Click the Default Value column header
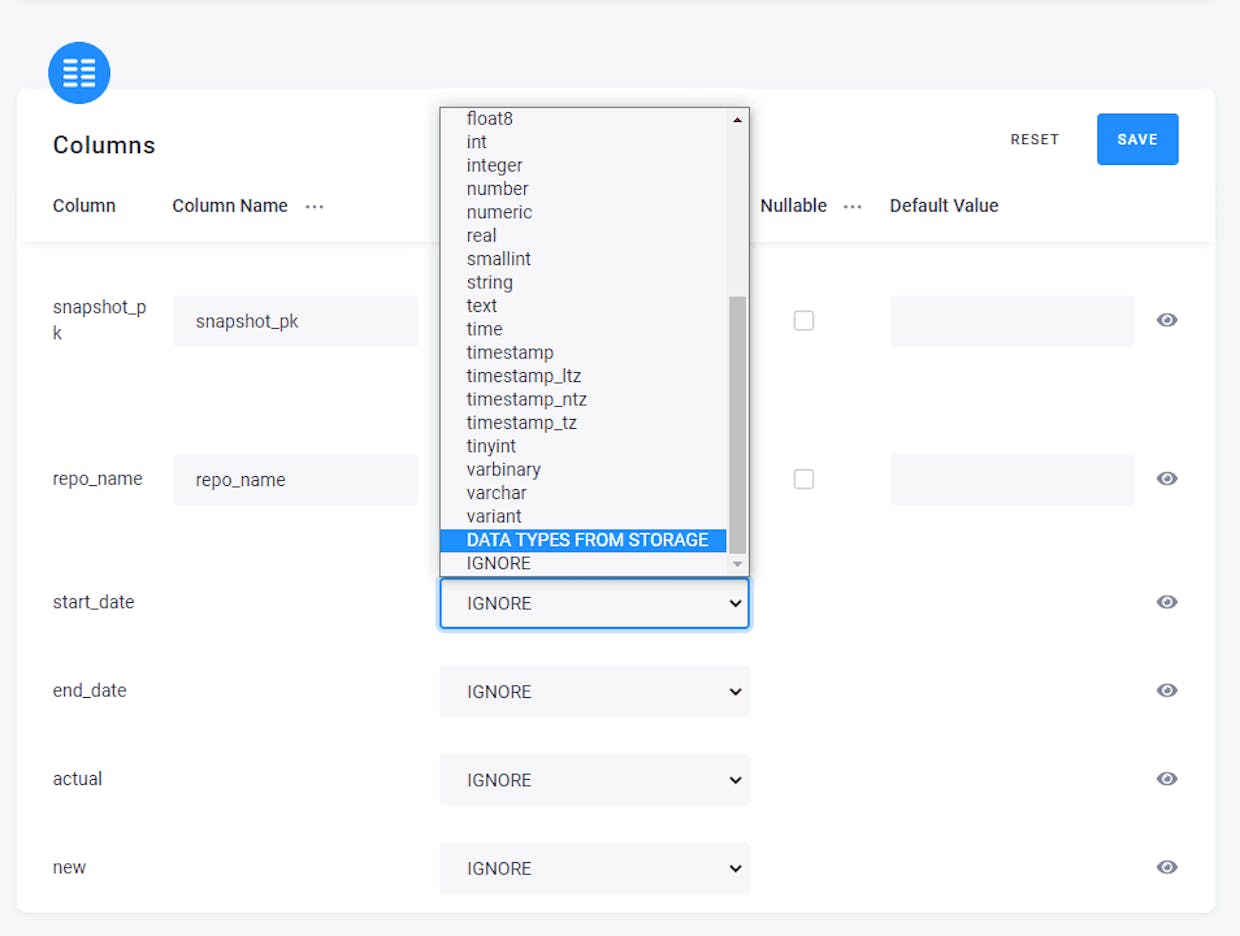1240x936 pixels. [944, 206]
